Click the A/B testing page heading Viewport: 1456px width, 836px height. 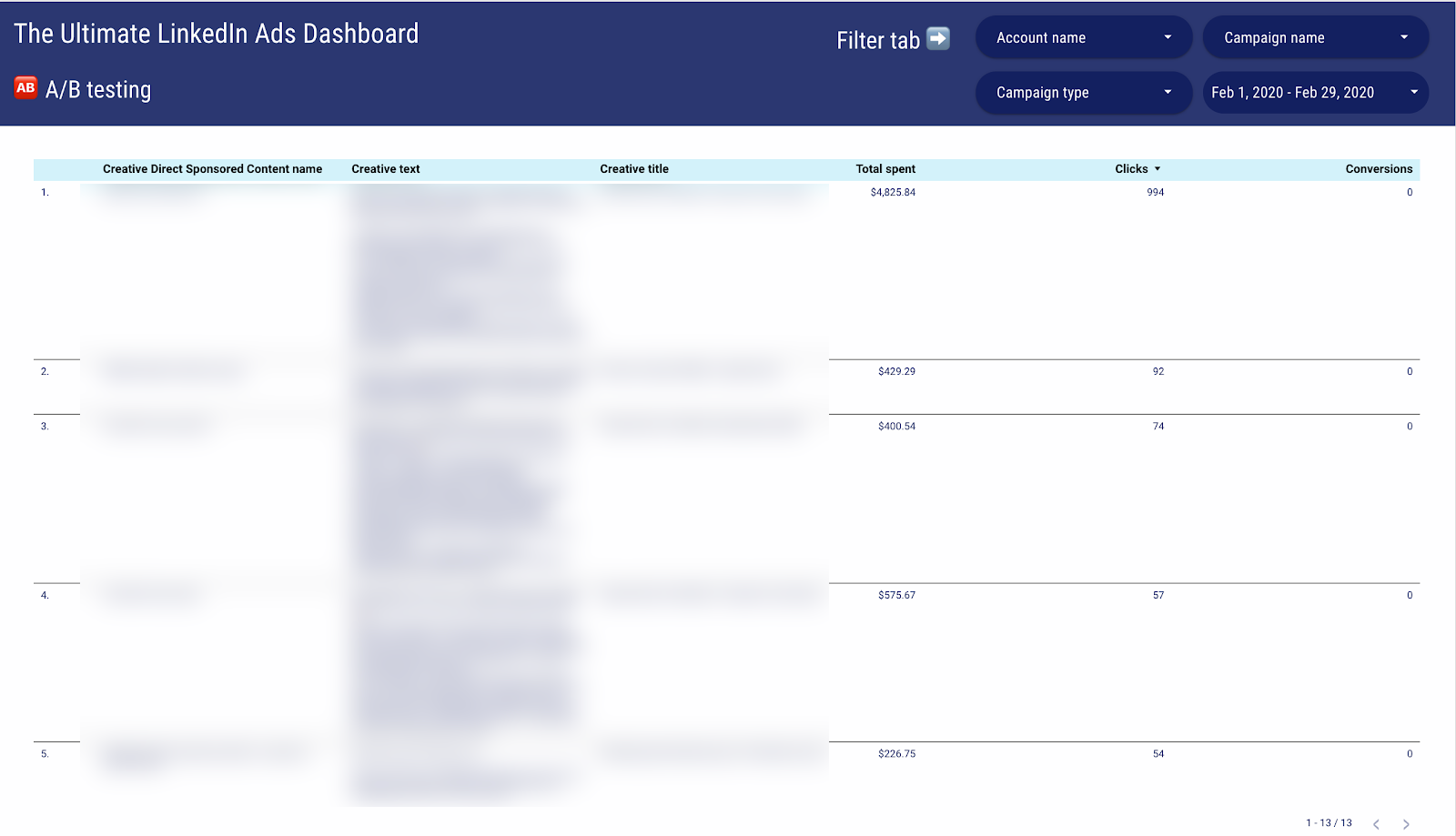coord(98,90)
